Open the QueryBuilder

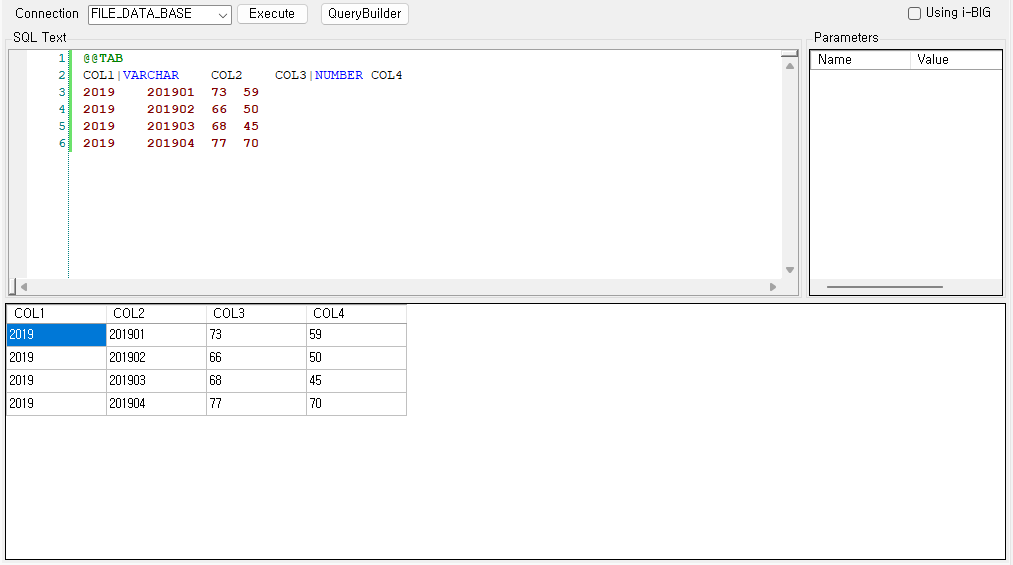tap(365, 14)
